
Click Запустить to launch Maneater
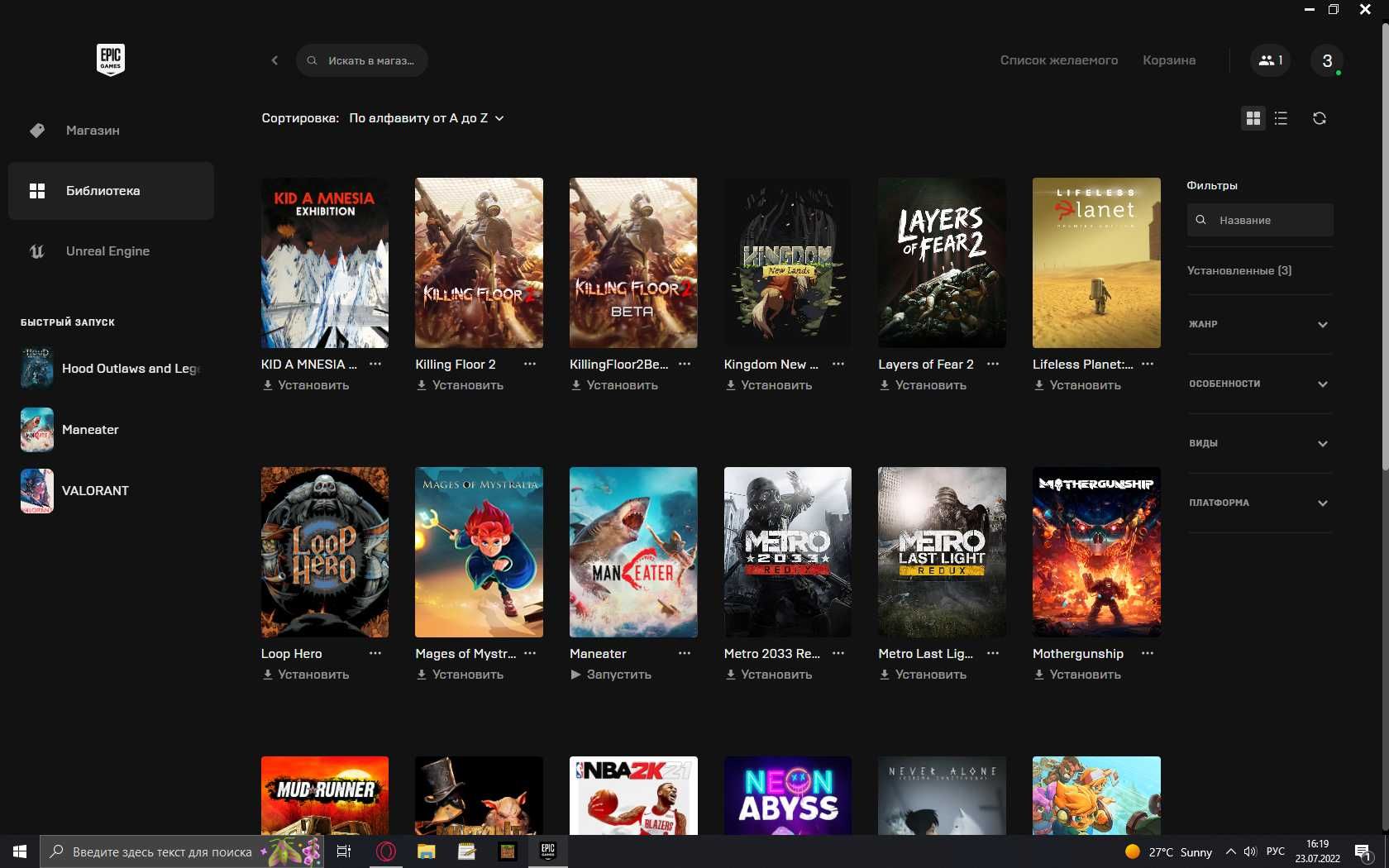[x=611, y=675]
